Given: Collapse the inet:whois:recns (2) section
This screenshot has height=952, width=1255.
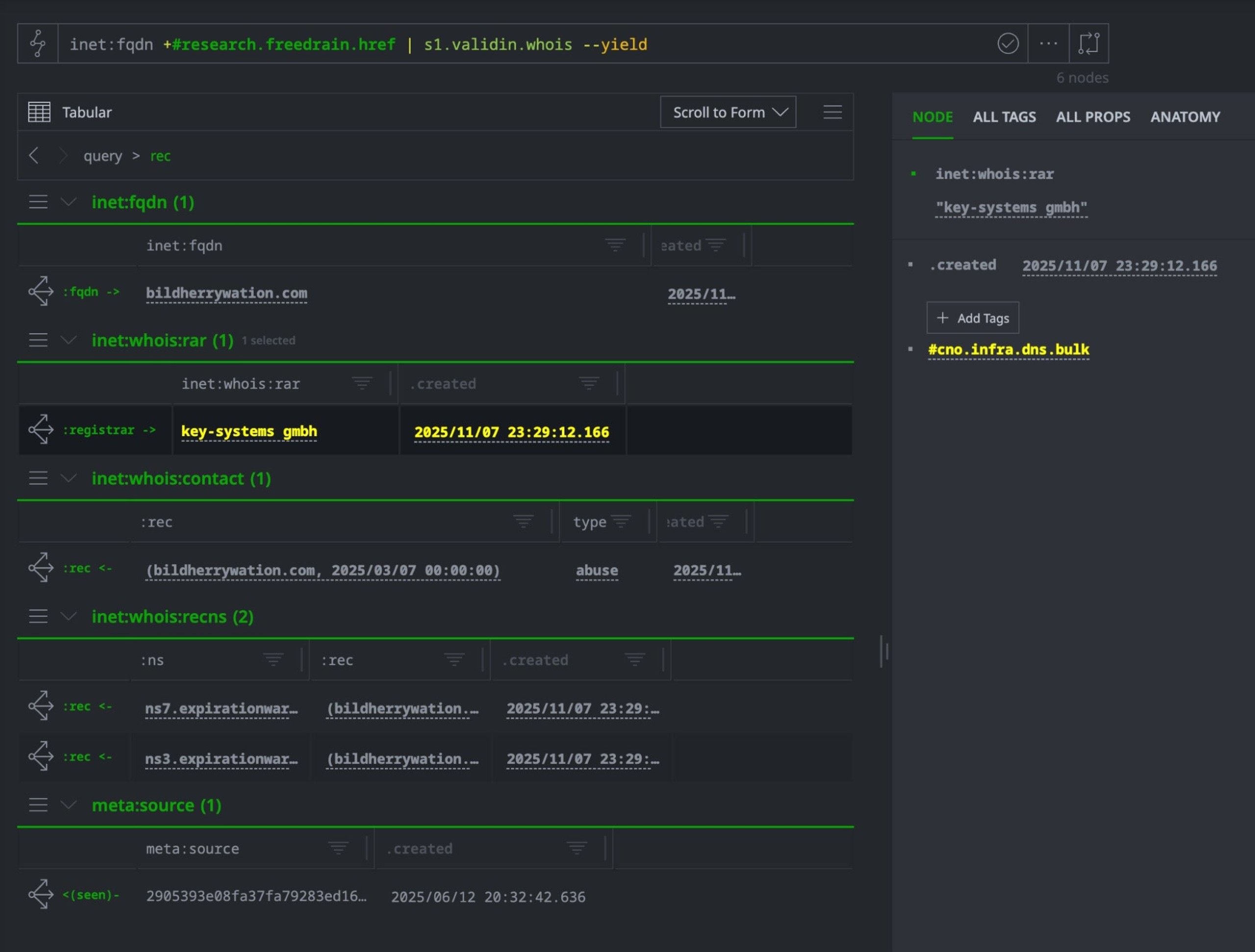Looking at the screenshot, I should (x=69, y=617).
